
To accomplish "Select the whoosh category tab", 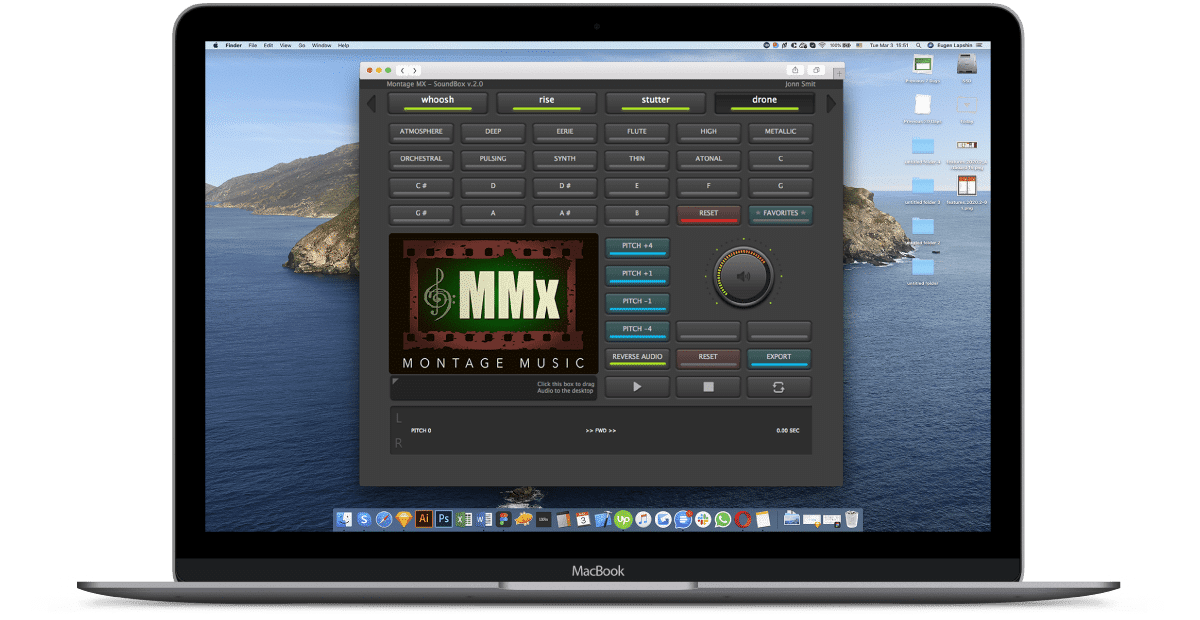I will click(x=438, y=102).
